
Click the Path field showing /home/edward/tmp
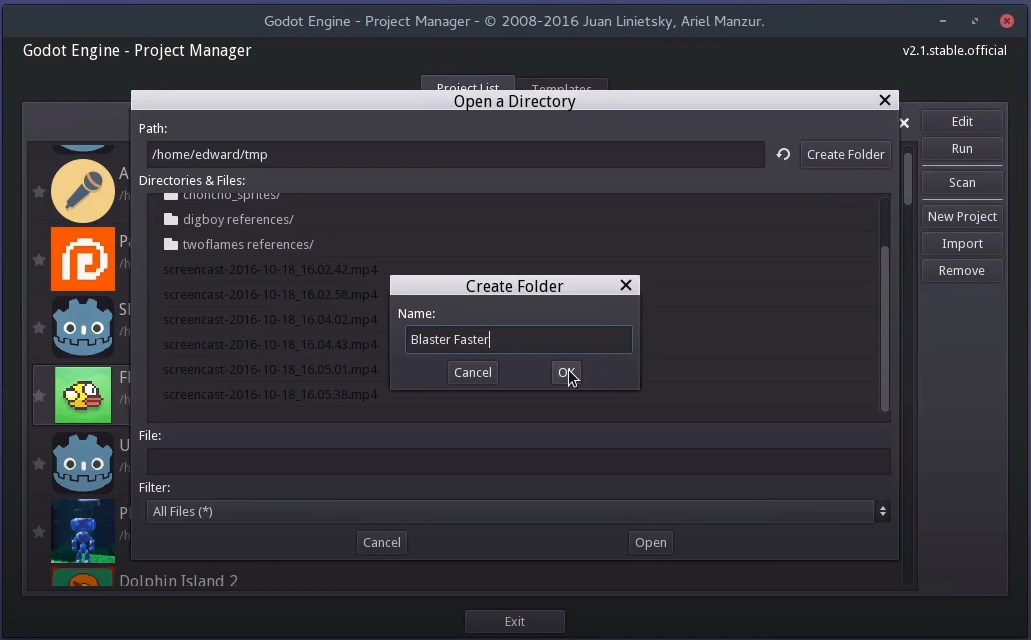(455, 155)
